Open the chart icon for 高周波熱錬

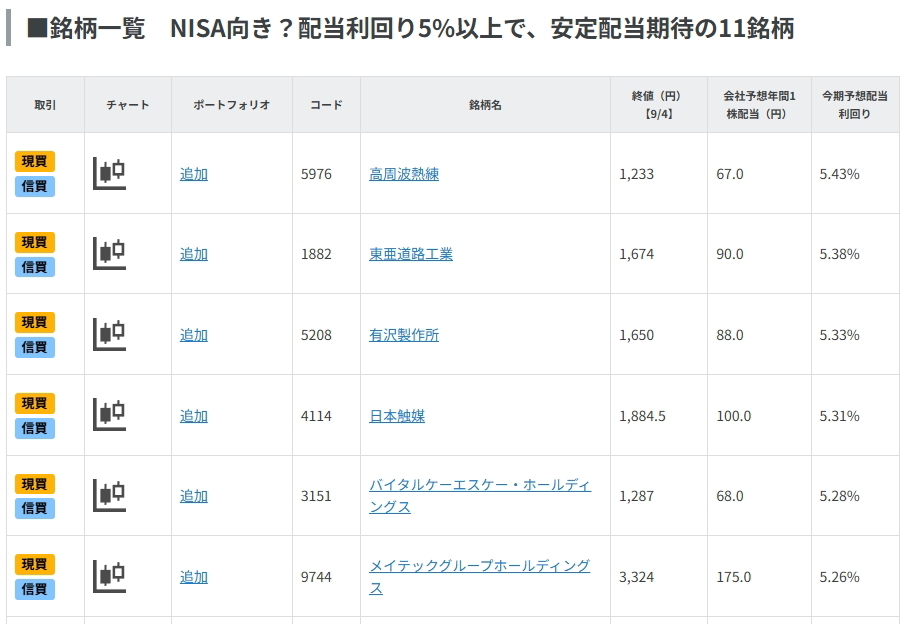109,174
